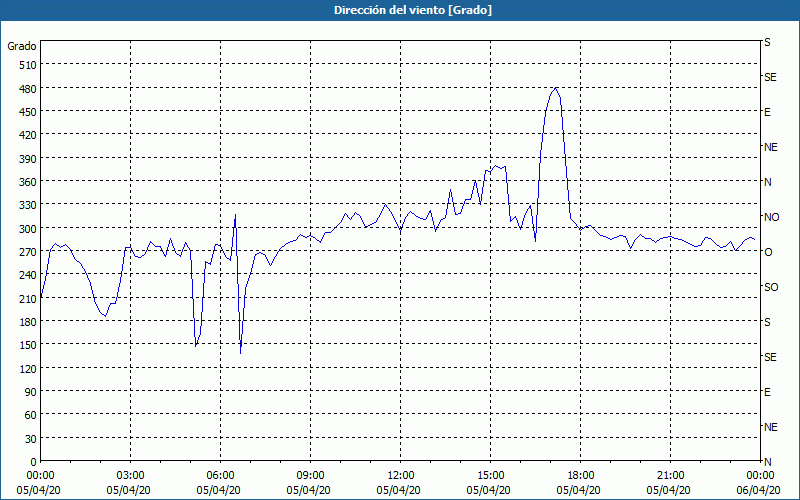
Task: Click the 270 tick label
Action: click(x=28, y=252)
